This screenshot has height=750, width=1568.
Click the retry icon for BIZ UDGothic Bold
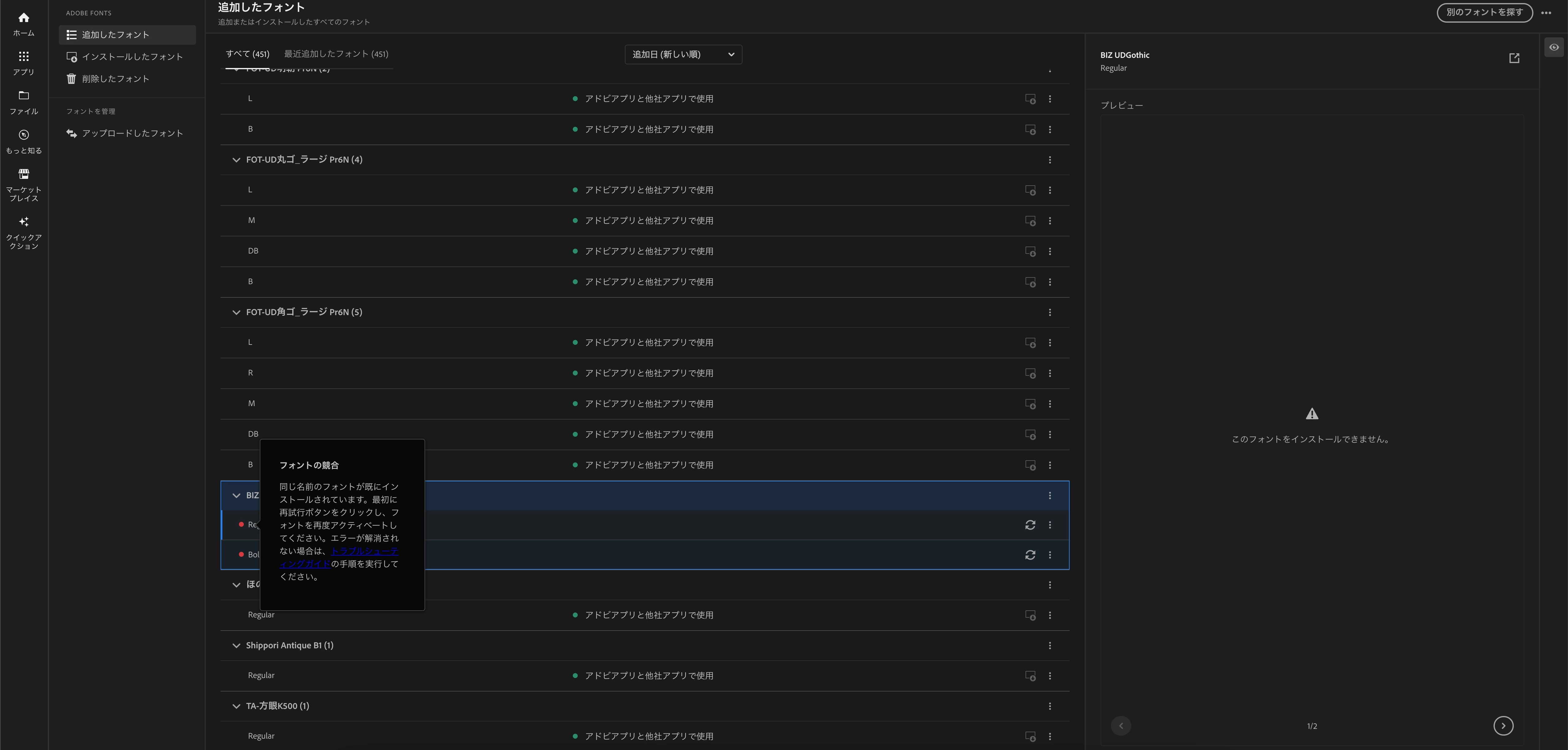pos(1030,555)
